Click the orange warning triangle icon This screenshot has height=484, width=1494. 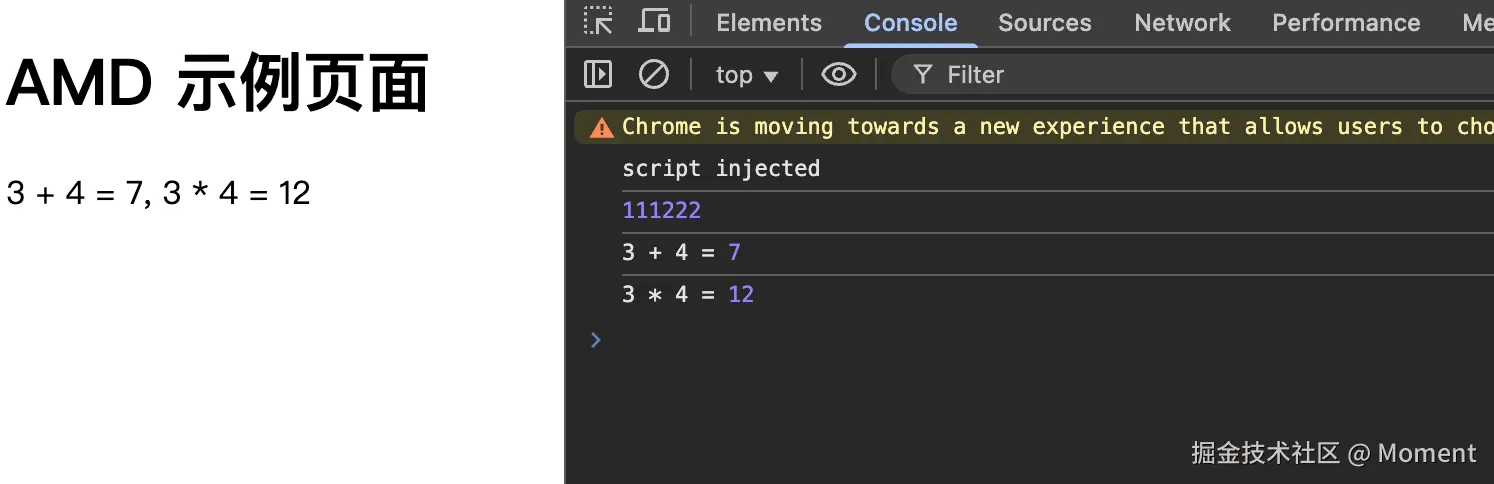(x=601, y=127)
